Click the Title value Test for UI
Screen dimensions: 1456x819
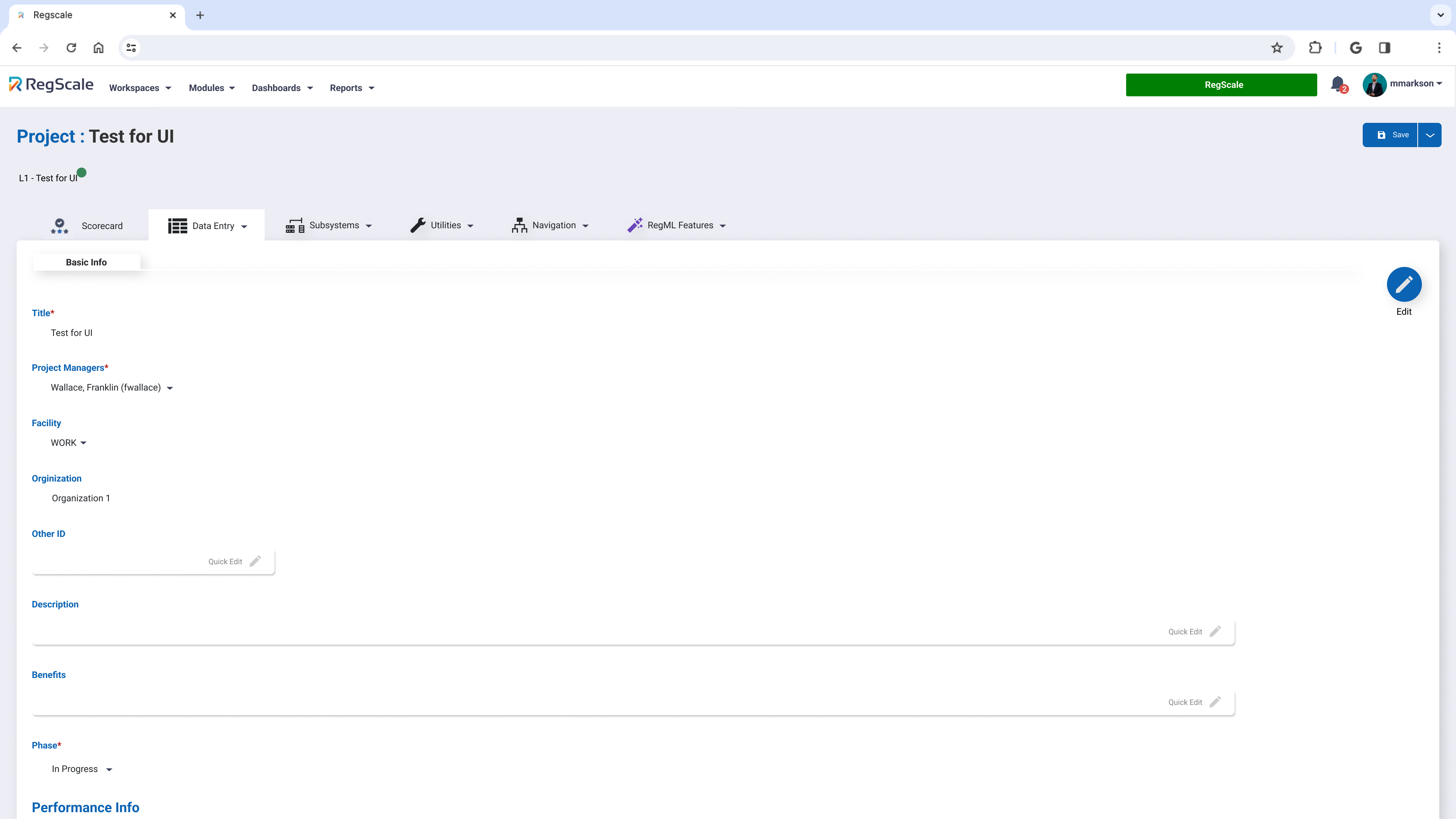pos(72,333)
